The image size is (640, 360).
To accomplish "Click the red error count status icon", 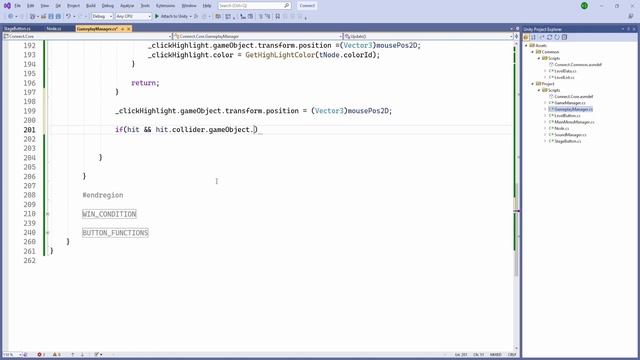I will click(41, 355).
